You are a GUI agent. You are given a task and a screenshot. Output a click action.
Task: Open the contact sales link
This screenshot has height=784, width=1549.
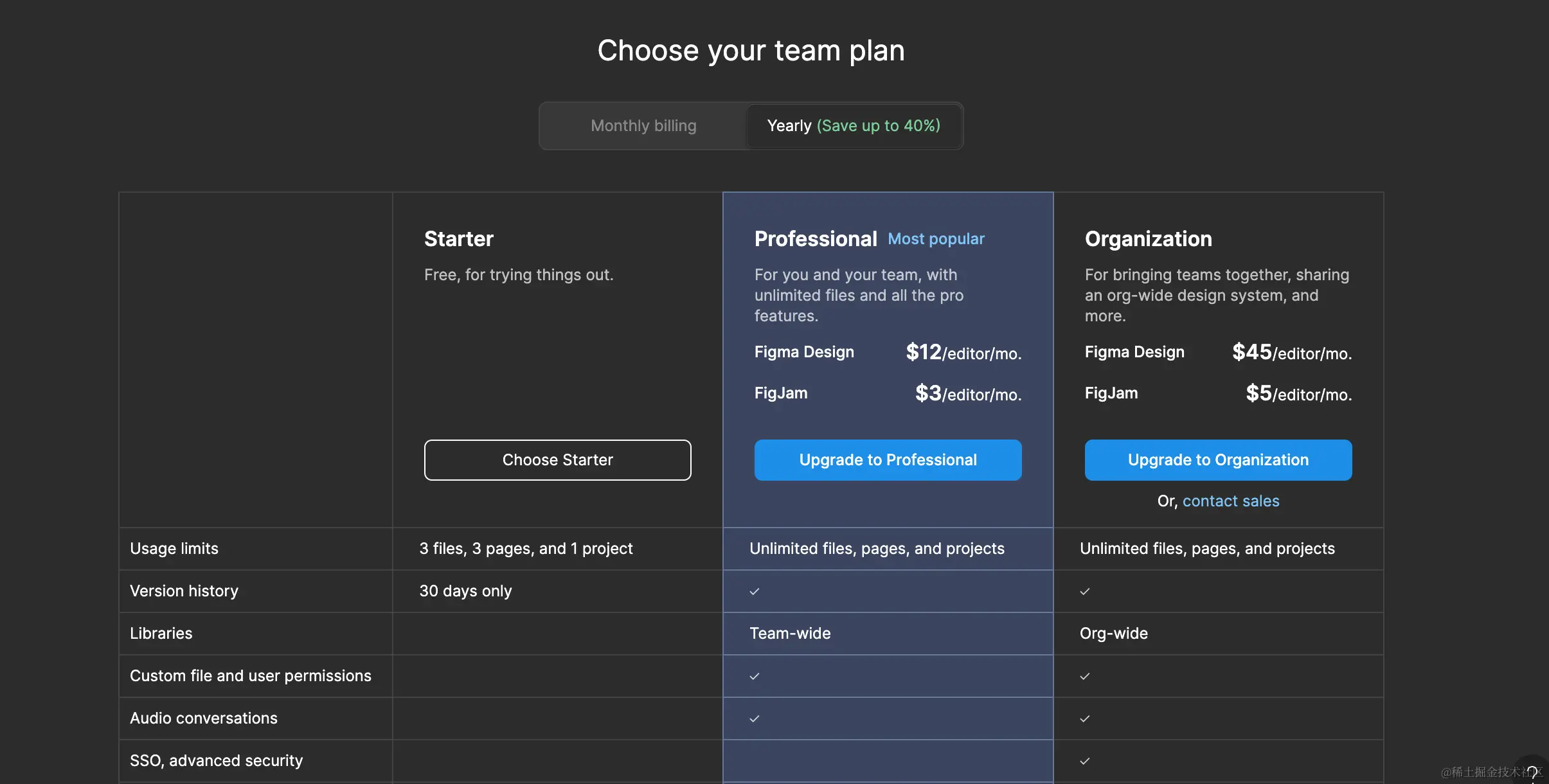1230,501
